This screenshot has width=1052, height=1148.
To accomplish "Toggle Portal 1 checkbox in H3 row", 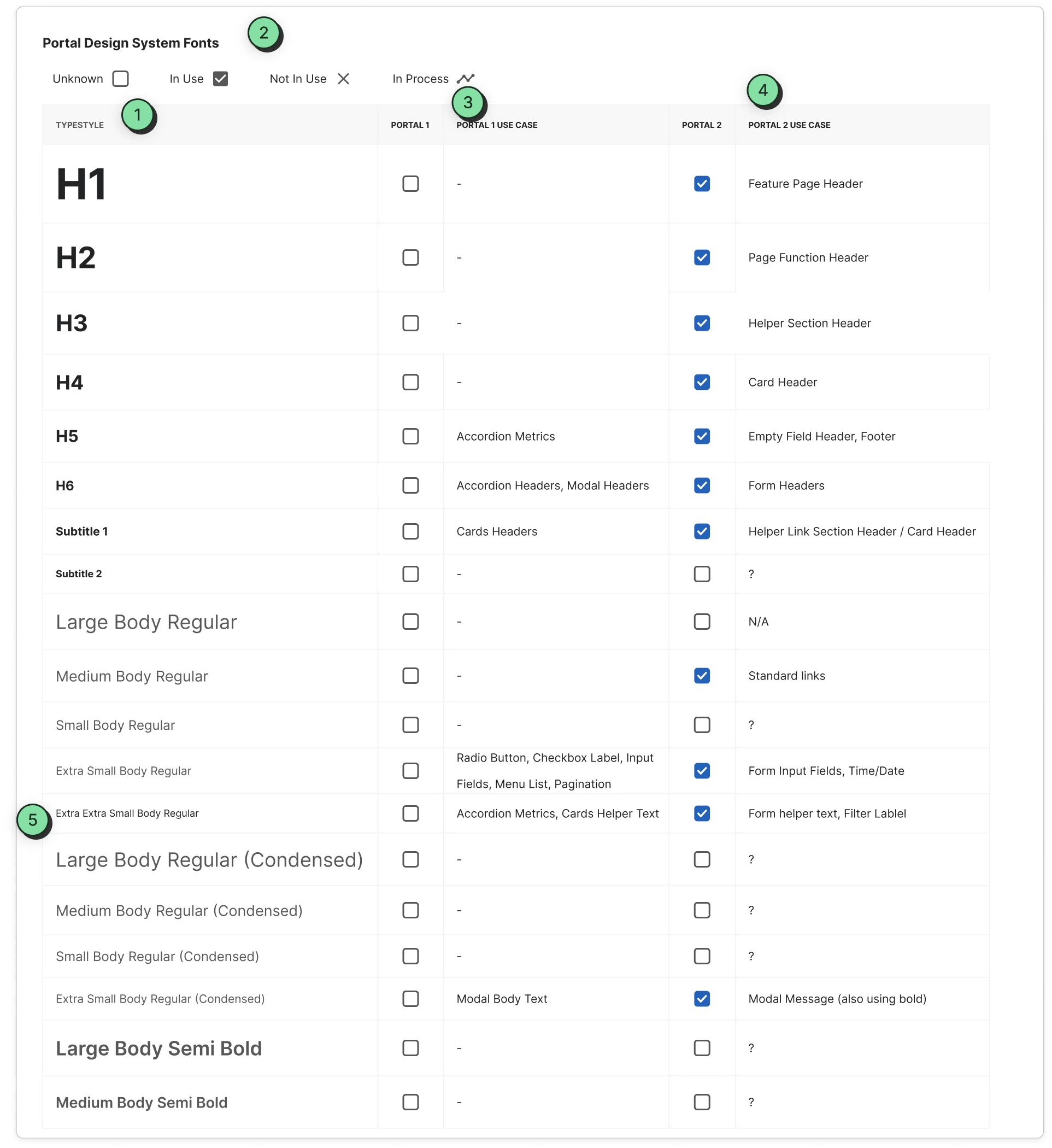I will pyautogui.click(x=410, y=323).
